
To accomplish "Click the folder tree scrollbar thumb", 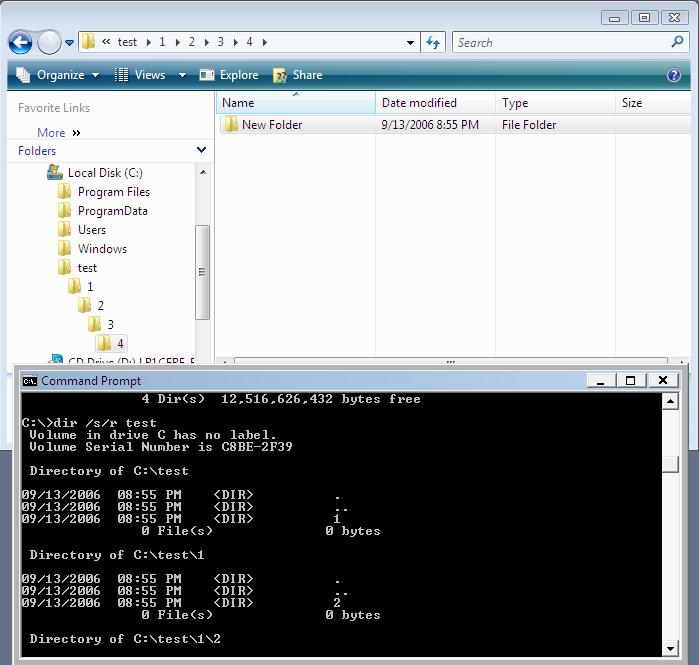I will (202, 272).
